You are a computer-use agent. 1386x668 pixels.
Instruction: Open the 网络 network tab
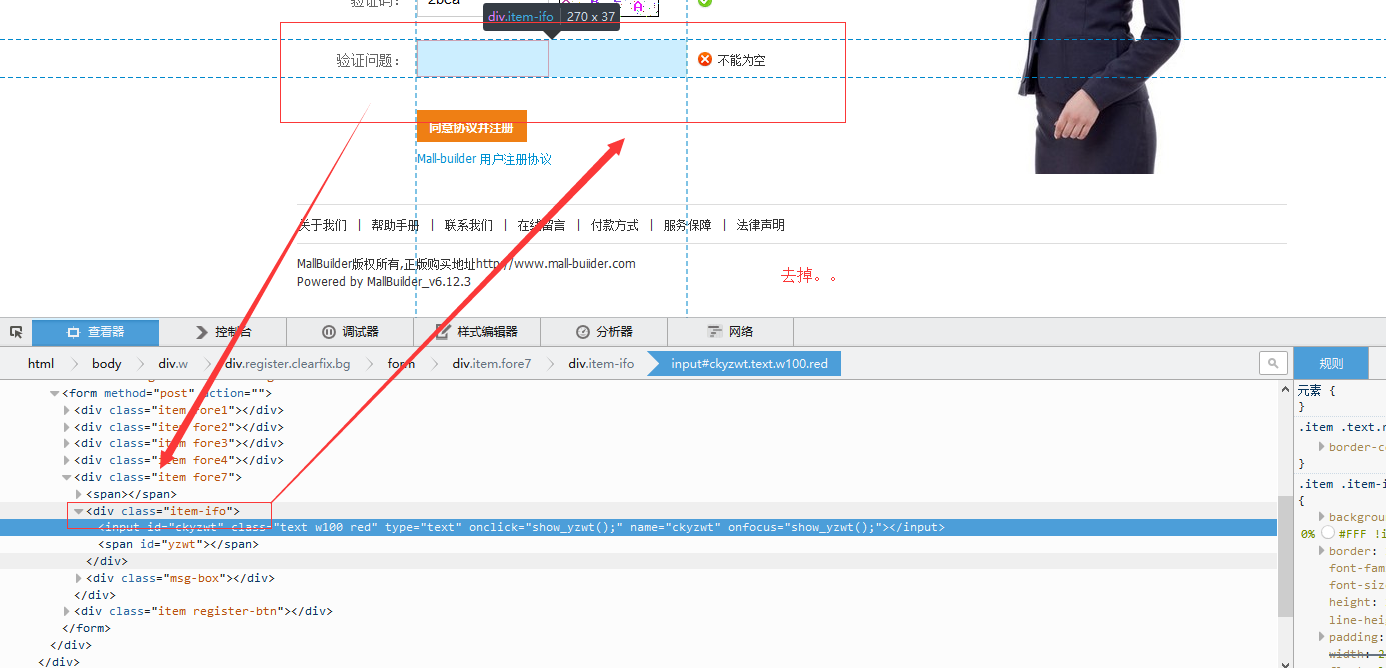731,332
